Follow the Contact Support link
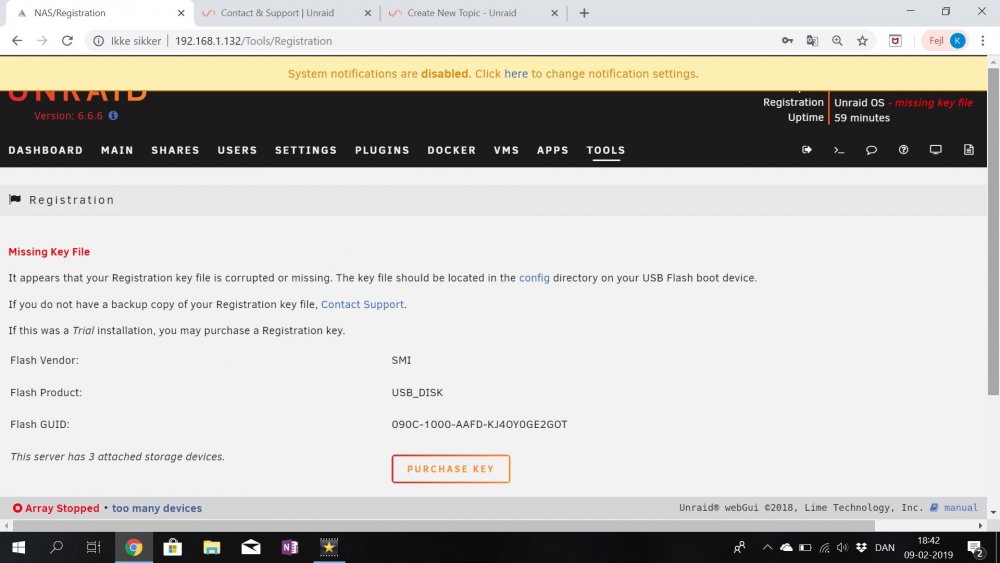The image size is (1000, 563). coord(362,304)
